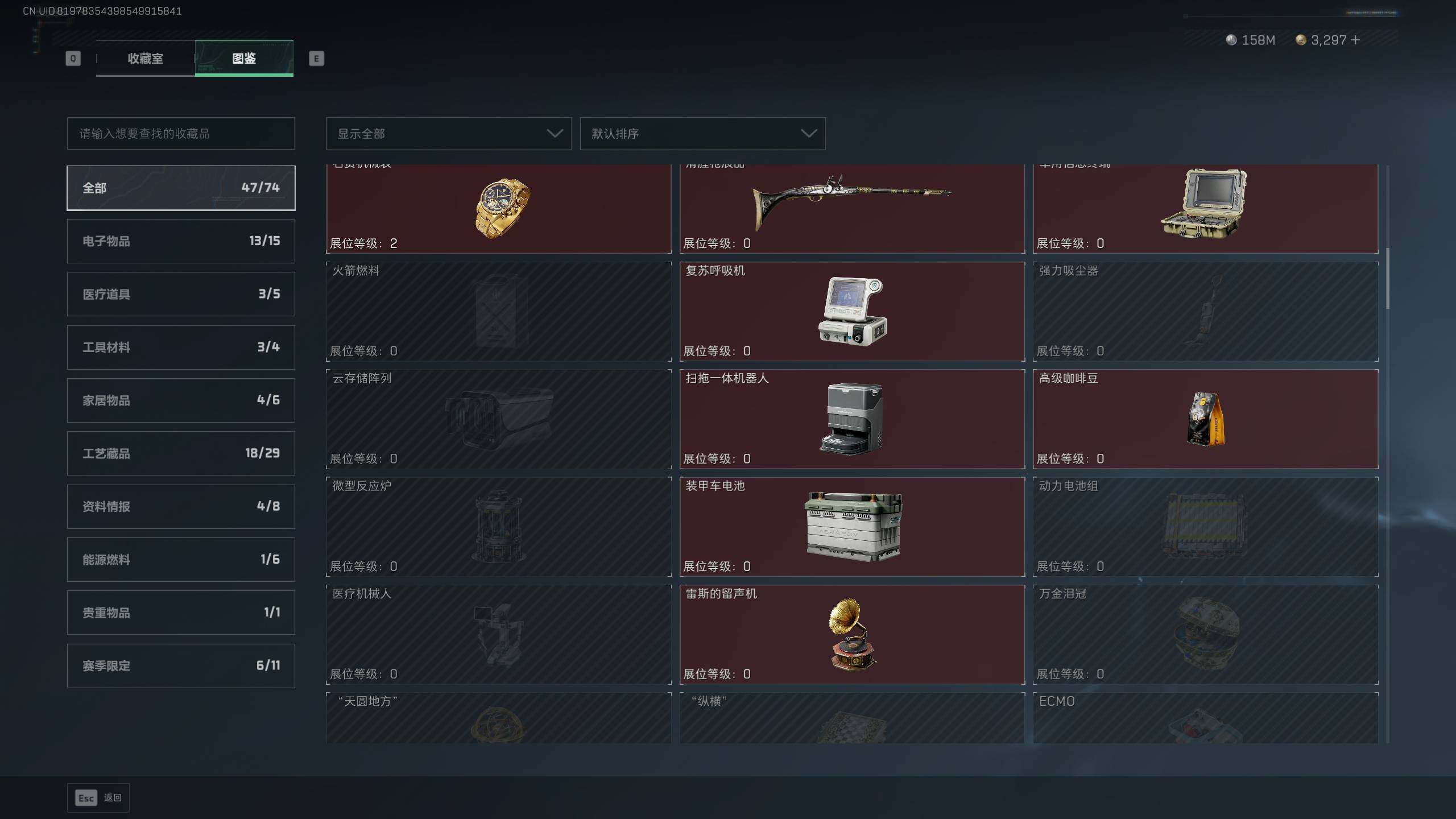Switch to the 收藏室 tab
Screen dimensions: 1456x819
tap(146, 58)
